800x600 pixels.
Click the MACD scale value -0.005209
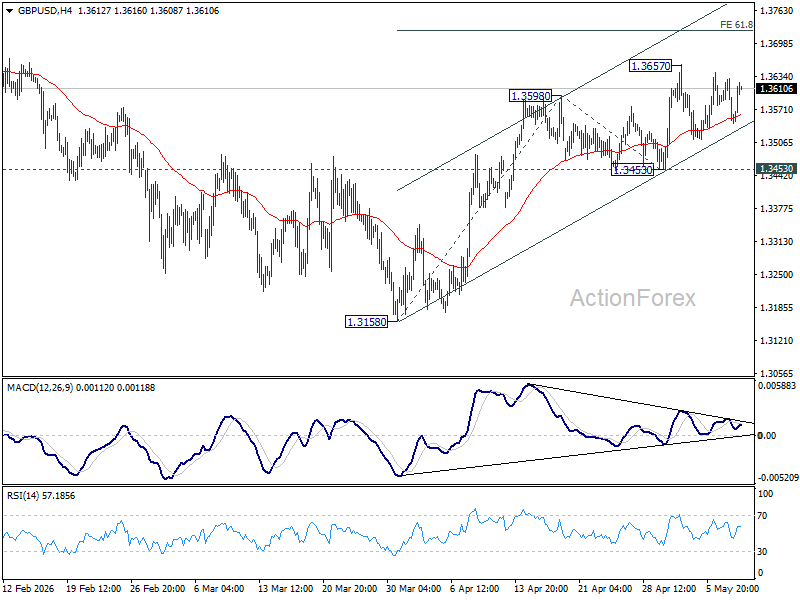coord(778,478)
